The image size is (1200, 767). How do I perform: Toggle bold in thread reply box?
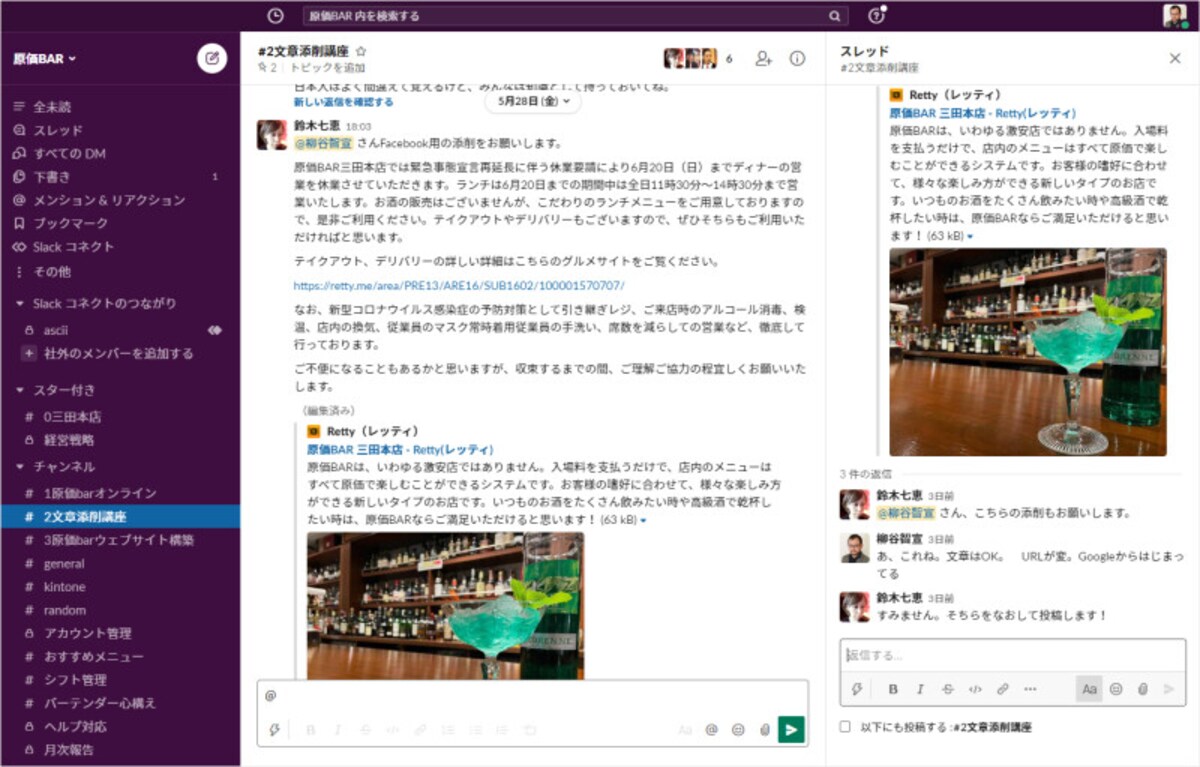point(893,689)
